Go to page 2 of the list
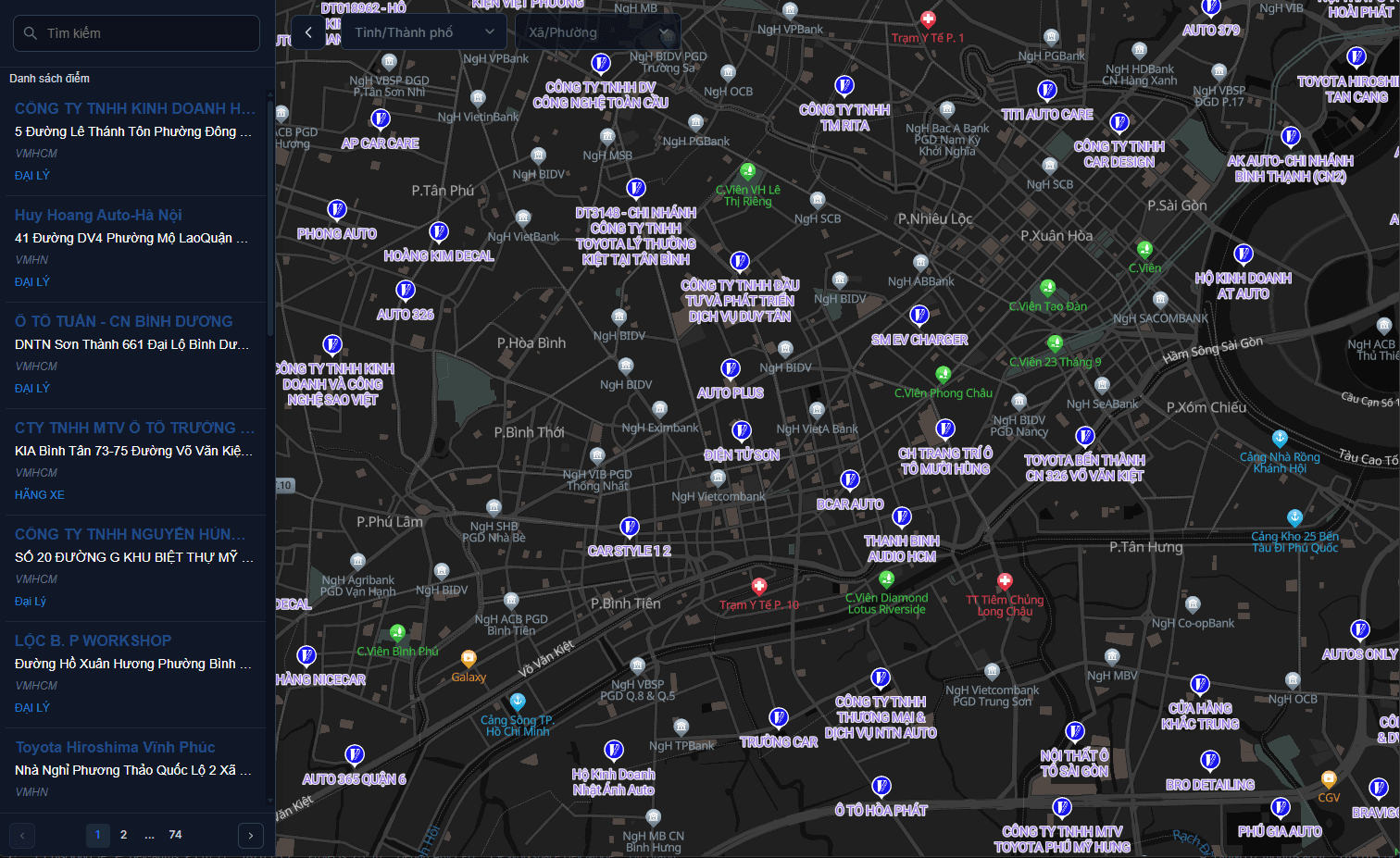 pyautogui.click(x=123, y=835)
